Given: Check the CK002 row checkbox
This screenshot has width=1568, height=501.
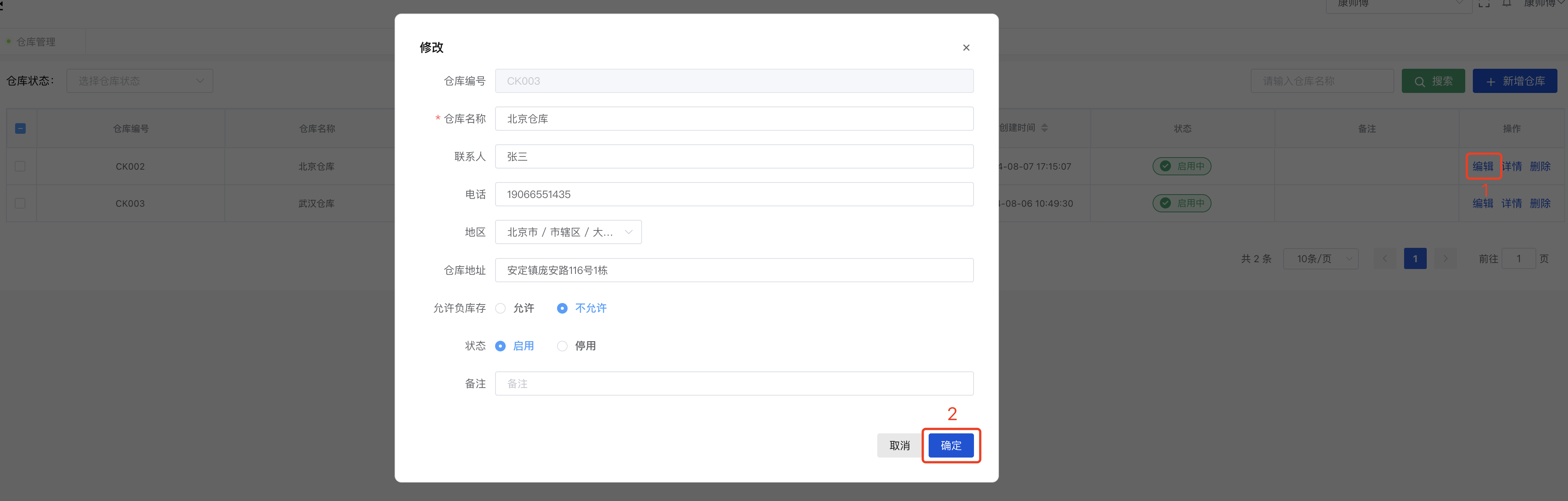Looking at the screenshot, I should pos(20,166).
